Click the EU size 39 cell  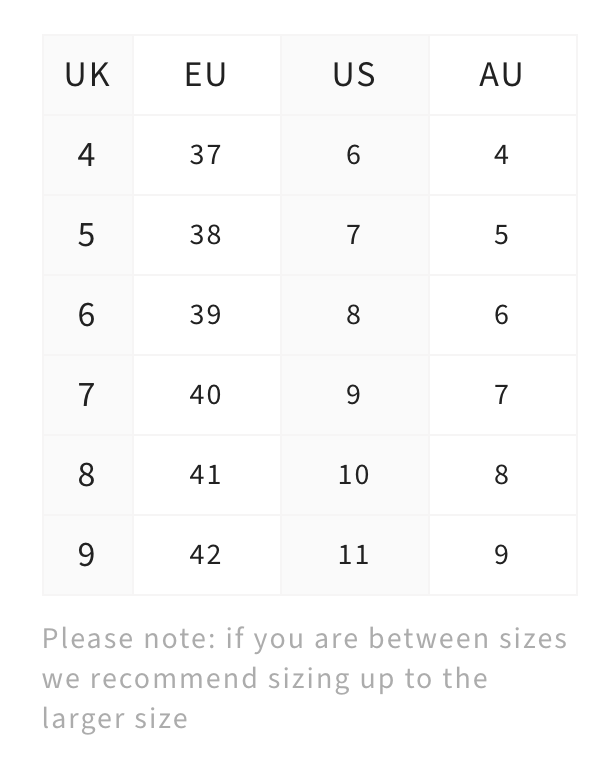206,315
